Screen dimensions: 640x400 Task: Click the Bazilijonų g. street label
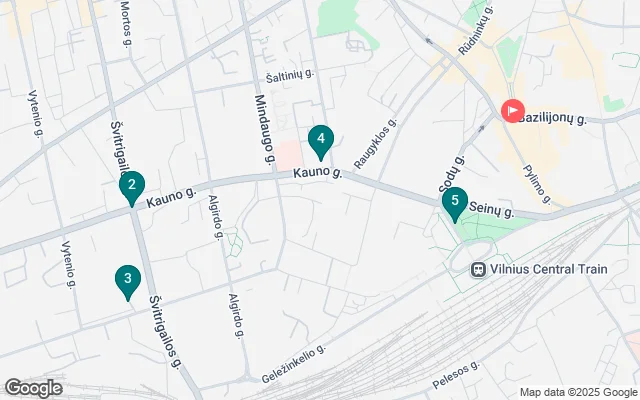coord(553,119)
